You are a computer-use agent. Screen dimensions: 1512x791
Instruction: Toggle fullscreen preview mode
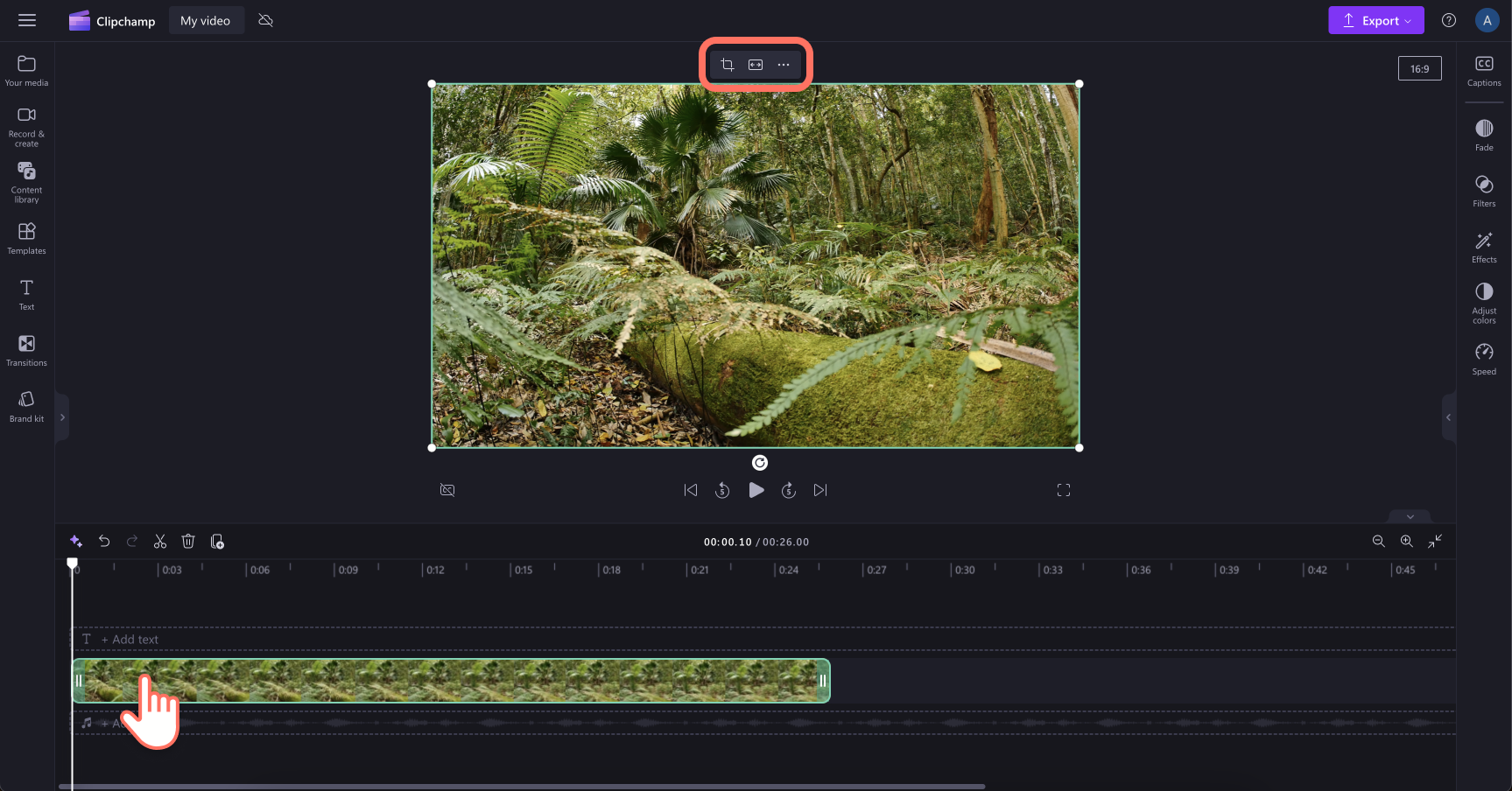(1063, 490)
